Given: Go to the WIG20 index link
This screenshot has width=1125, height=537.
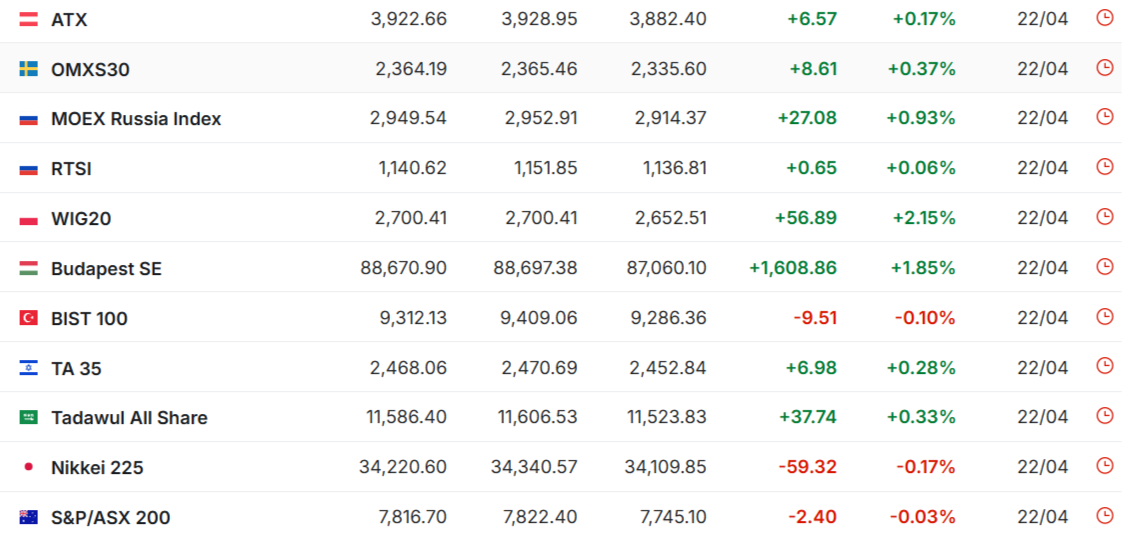Looking at the screenshot, I should tap(80, 219).
